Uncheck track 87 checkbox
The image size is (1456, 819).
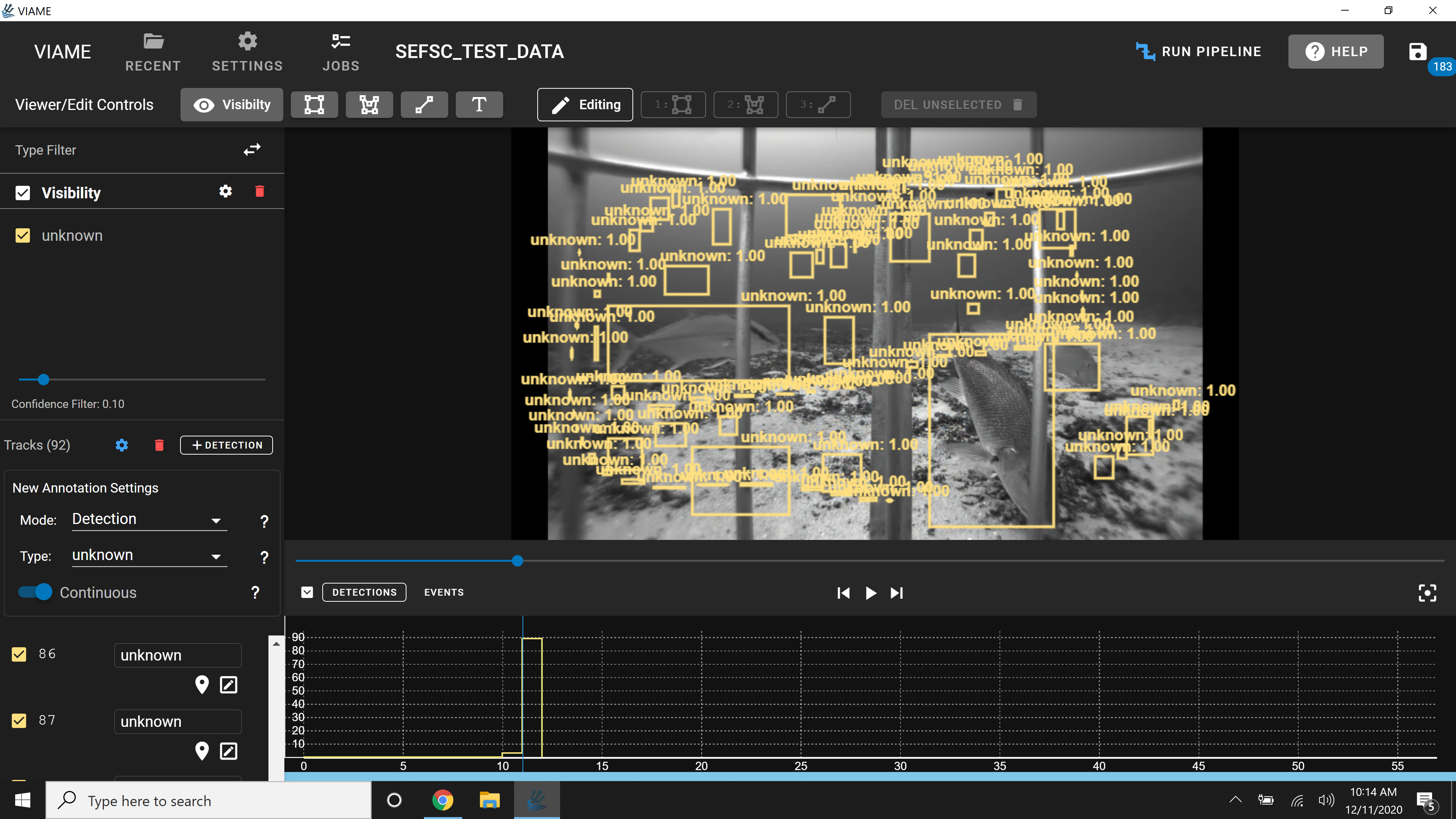[19, 721]
